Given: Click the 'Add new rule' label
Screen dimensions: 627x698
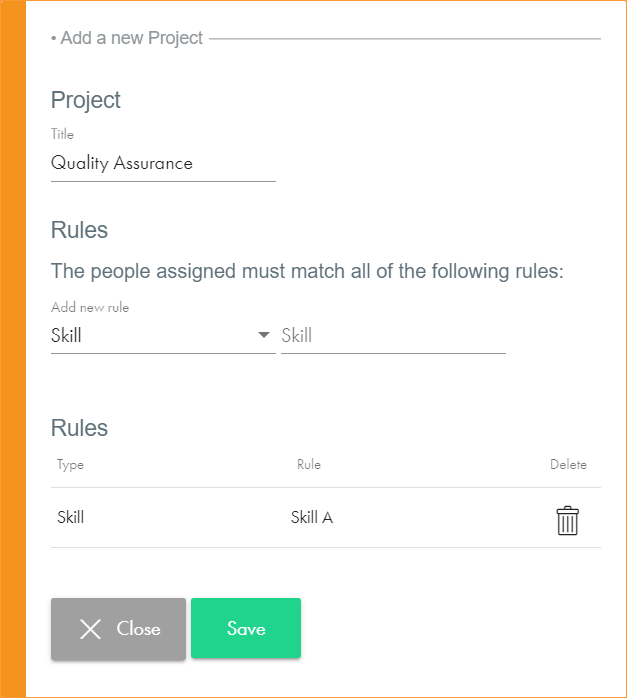Looking at the screenshot, I should coord(90,308).
